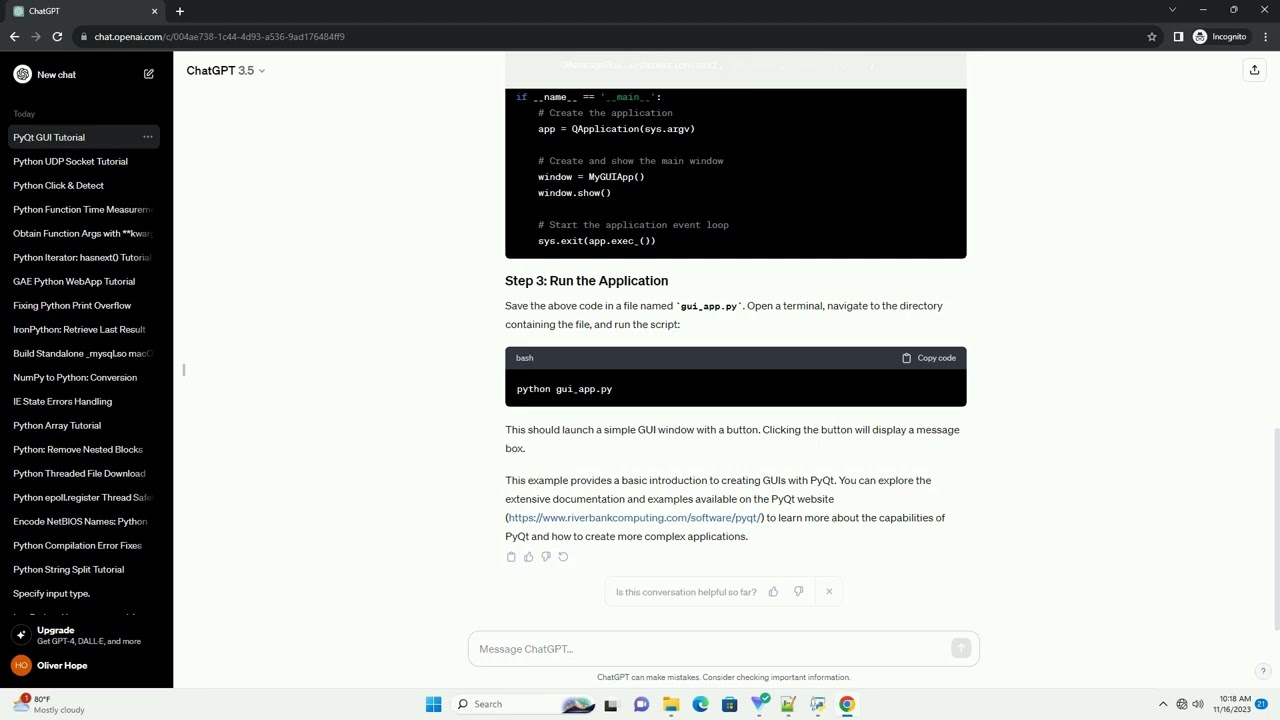This screenshot has height=720, width=1280.
Task: Open Chrome three-dot menu
Action: tap(1264, 37)
